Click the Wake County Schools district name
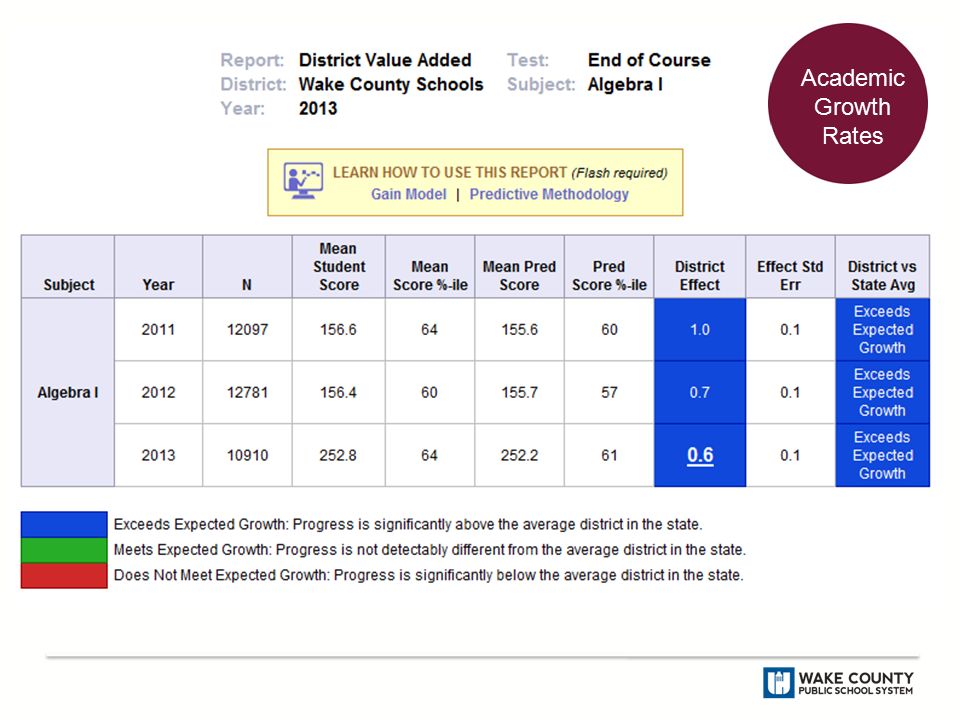 coord(391,84)
